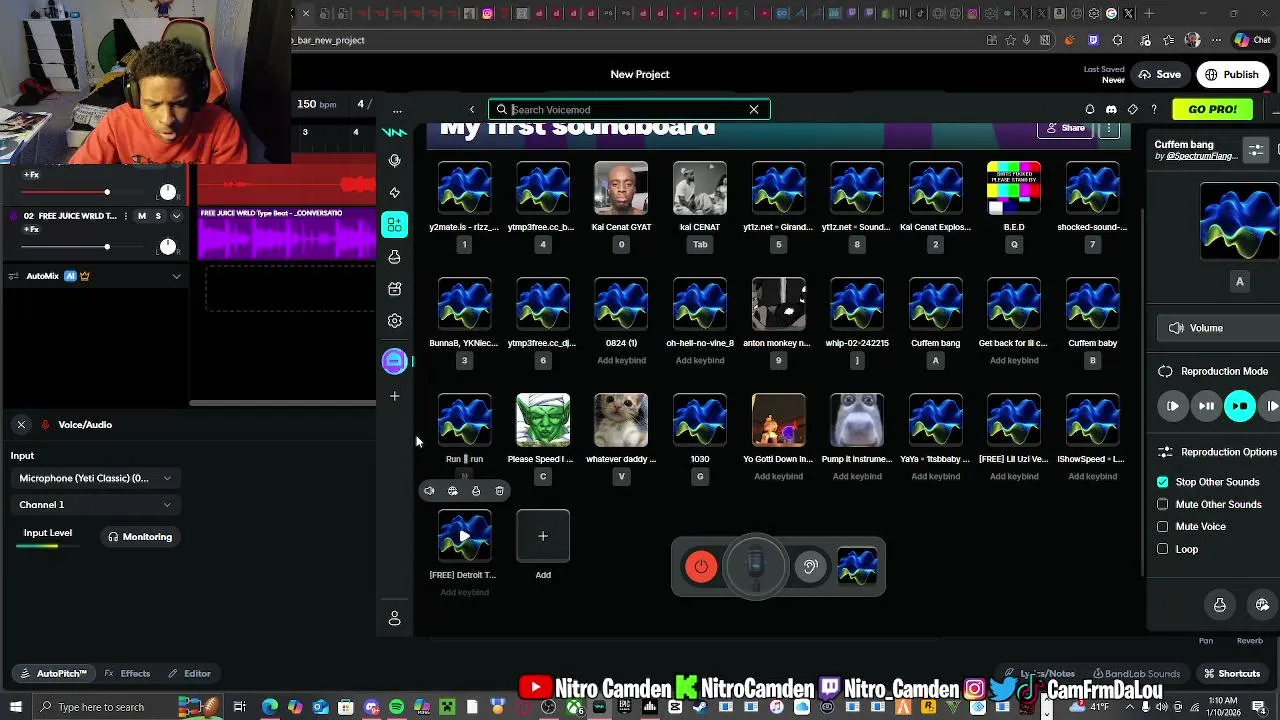
Task: Click the GO PRO! button
Action: (1212, 109)
